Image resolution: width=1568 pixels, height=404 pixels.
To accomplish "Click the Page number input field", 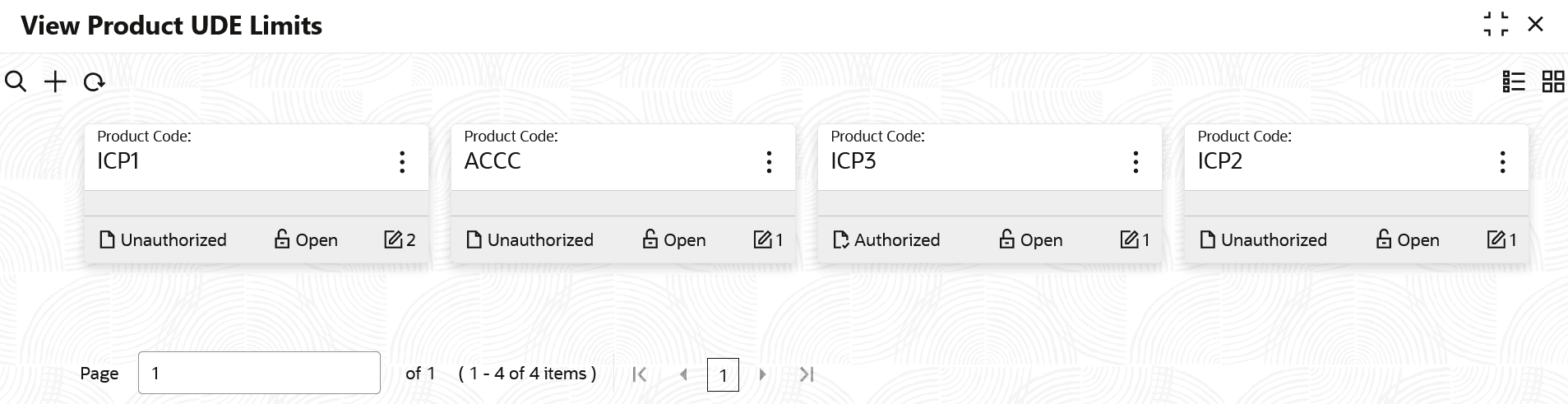I will (259, 373).
